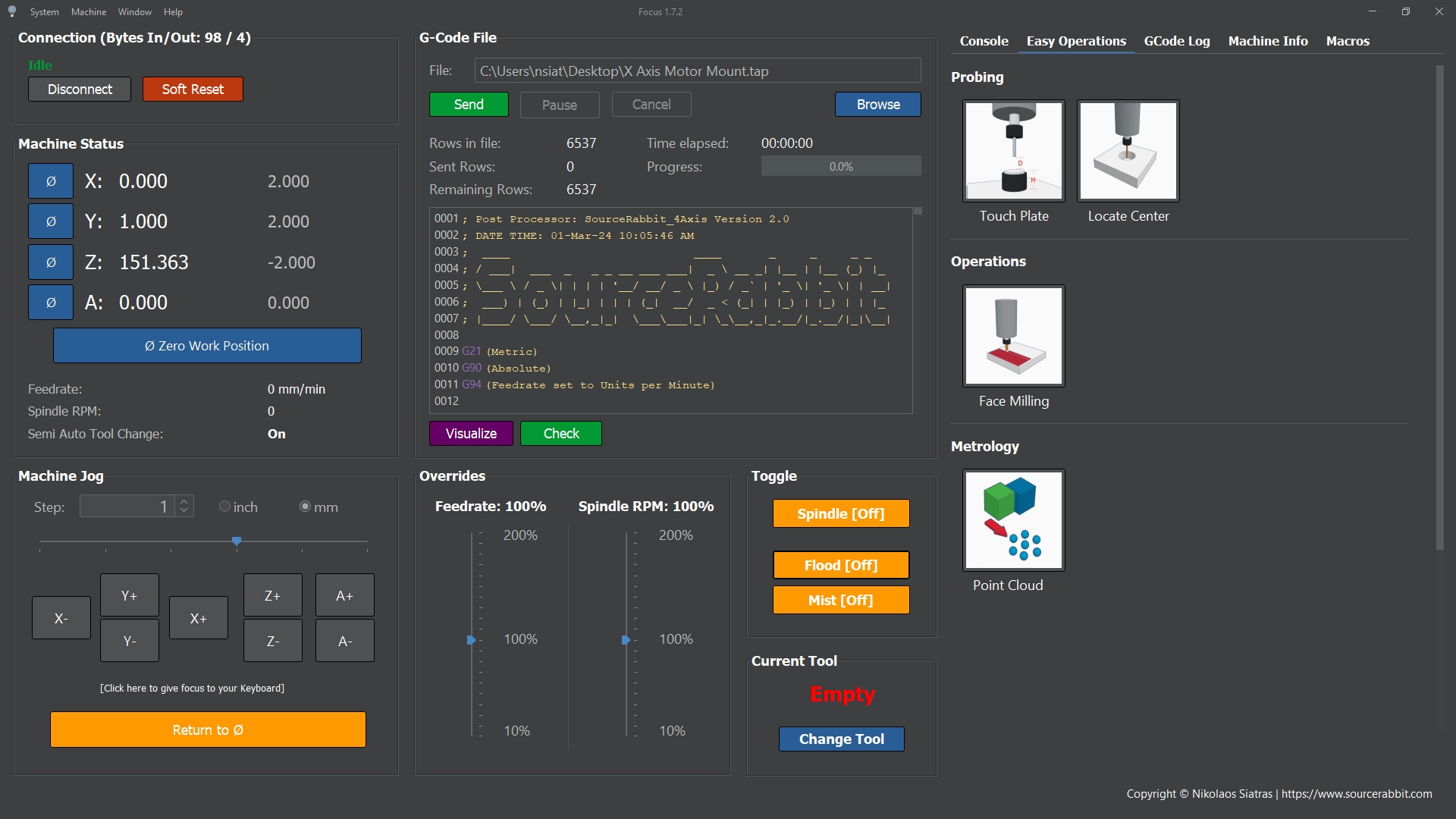Screen dimensions: 1456x819
Task: Click the G-Code file path field
Action: click(x=697, y=71)
